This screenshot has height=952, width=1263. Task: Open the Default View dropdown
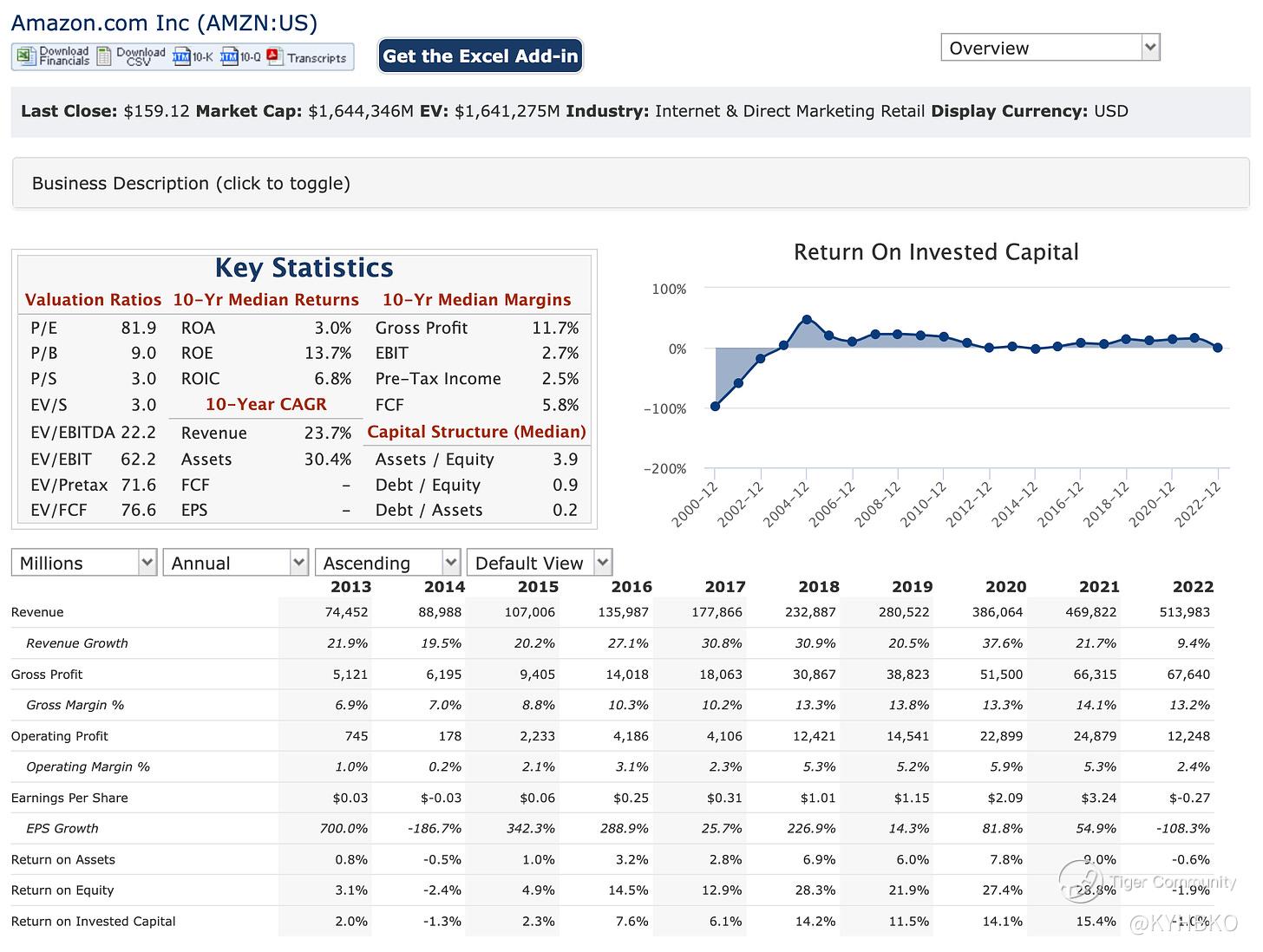[539, 563]
